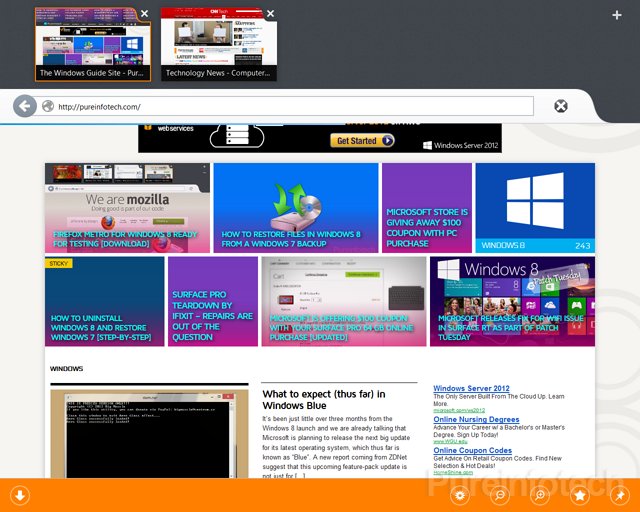Go back with the back arrow button
Image resolution: width=640 pixels, height=512 pixels.
point(25,107)
